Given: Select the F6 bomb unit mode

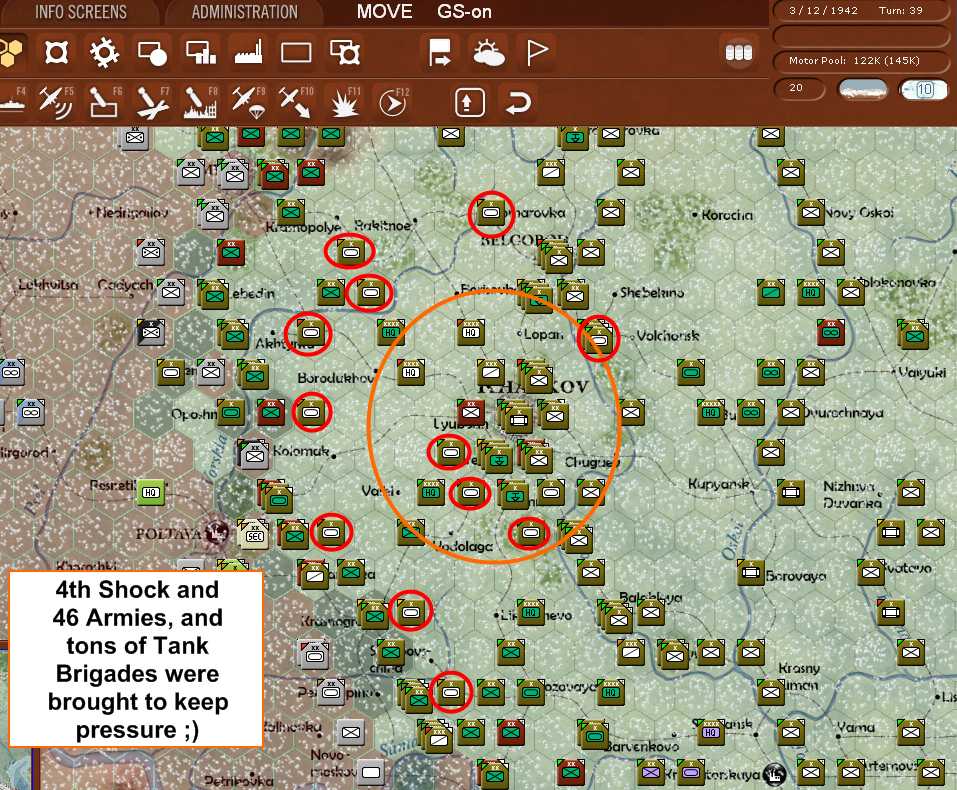Looking at the screenshot, I should click(104, 101).
